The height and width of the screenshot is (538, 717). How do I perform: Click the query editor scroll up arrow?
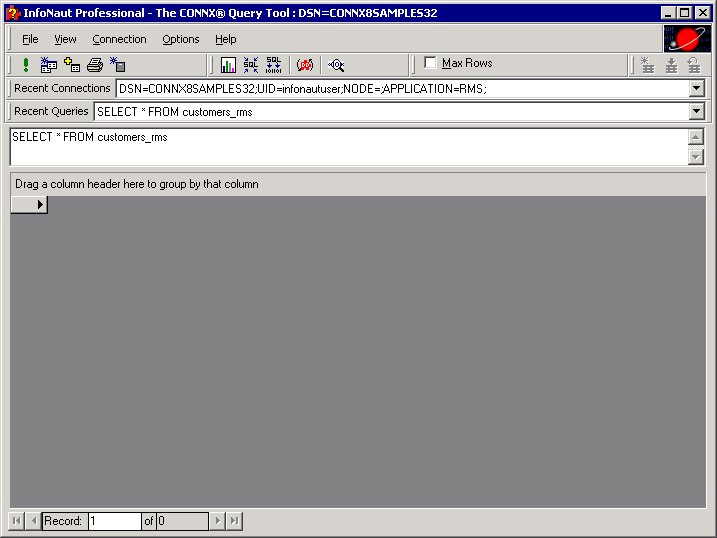pyautogui.click(x=696, y=137)
